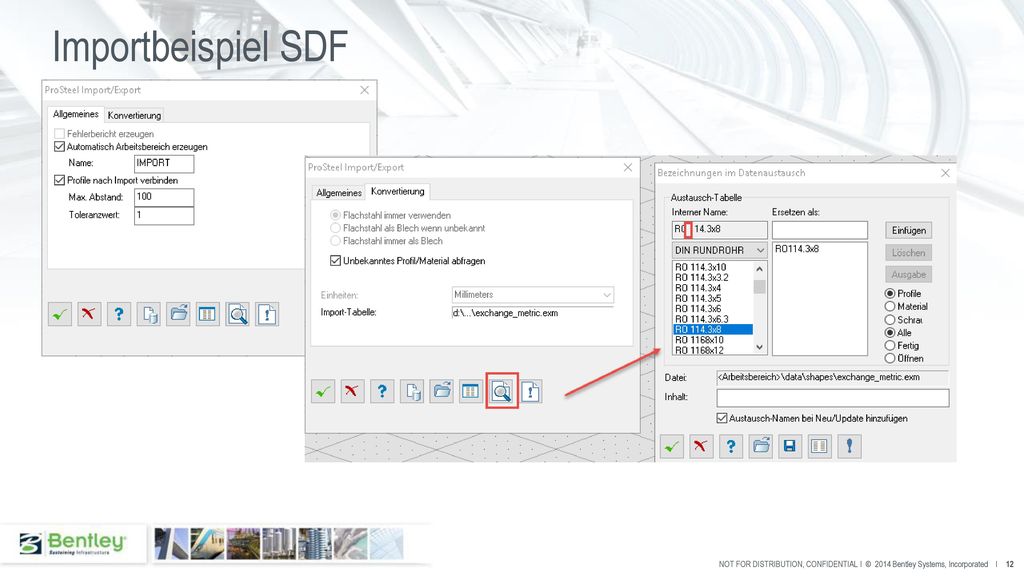Screen dimensions: 1024x576
Task: Click the Import-Tabelle path field
Action: 533,313
